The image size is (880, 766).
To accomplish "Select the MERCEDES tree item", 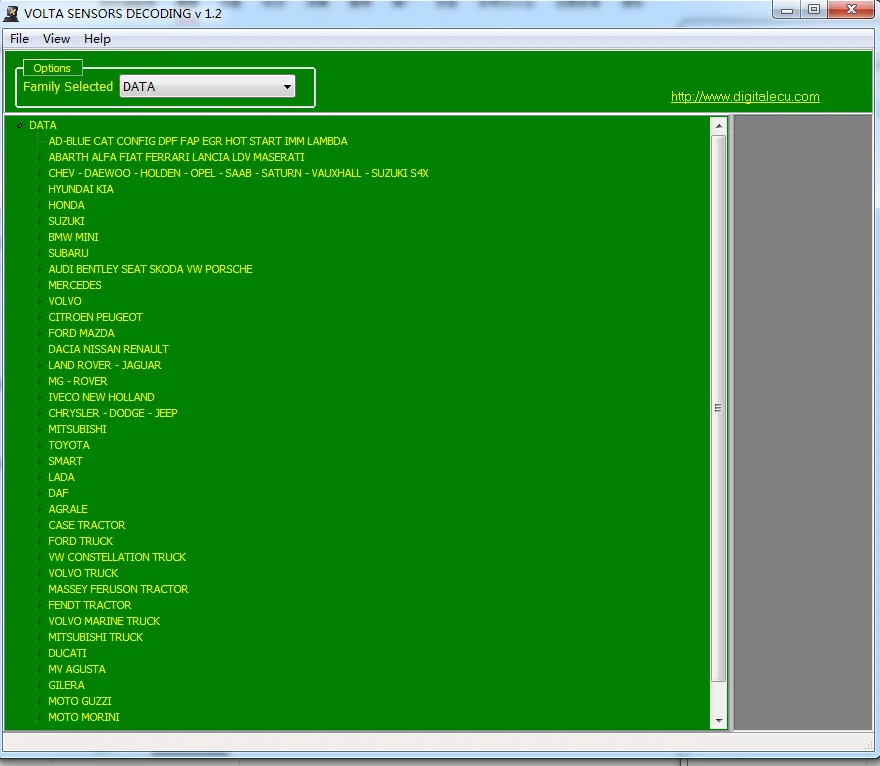I will click(x=75, y=285).
